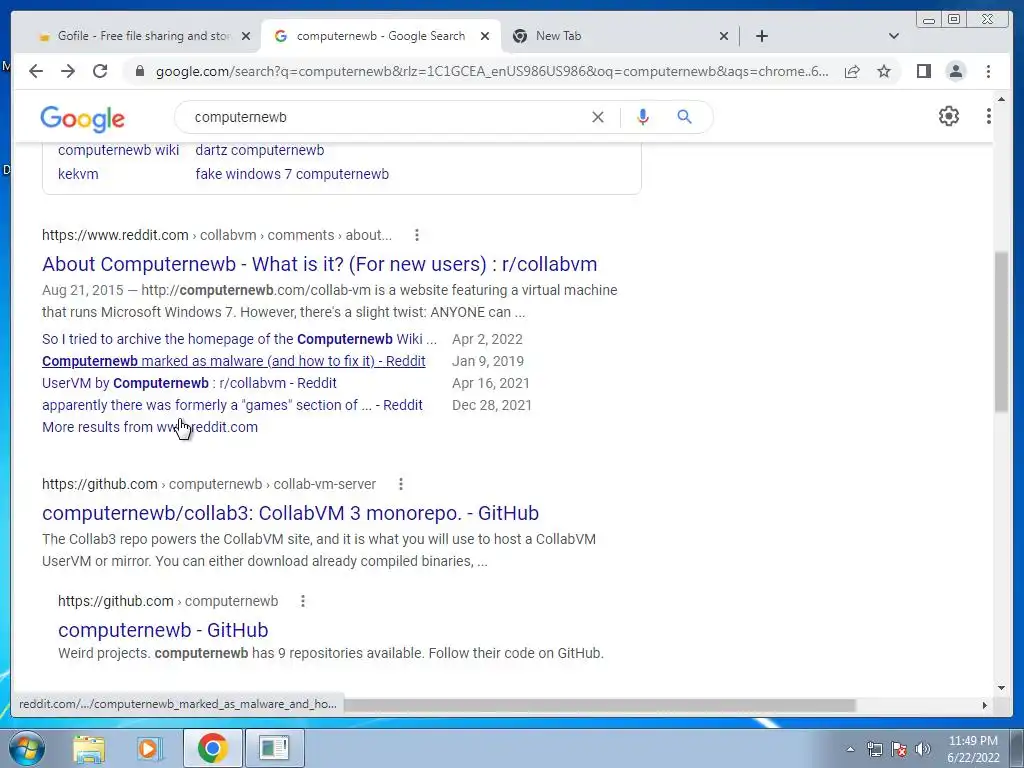Click the github.com collab-vm-server breadcrumb URL
The height and width of the screenshot is (768, 1024).
[x=209, y=484]
